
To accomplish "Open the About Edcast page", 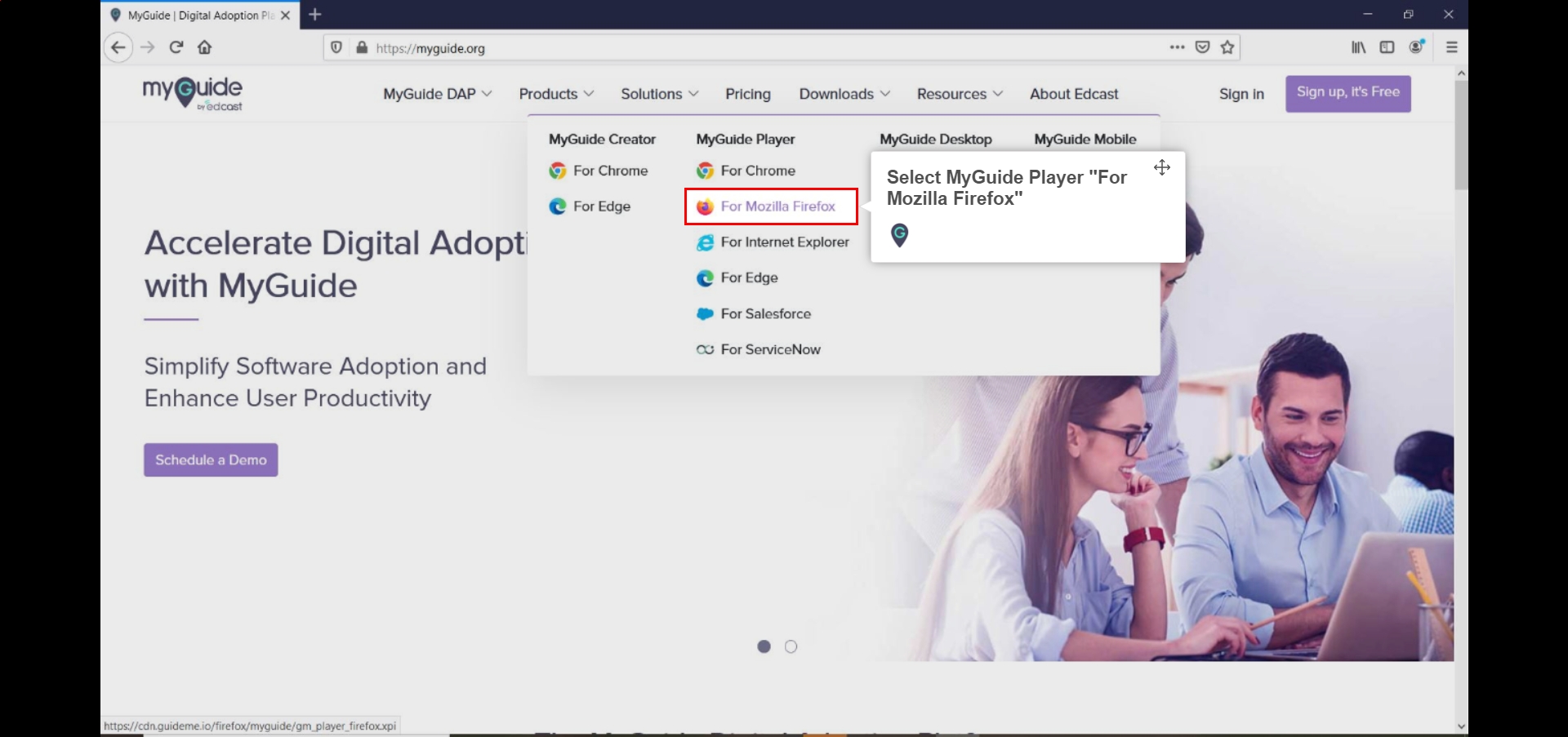I will click(1074, 94).
